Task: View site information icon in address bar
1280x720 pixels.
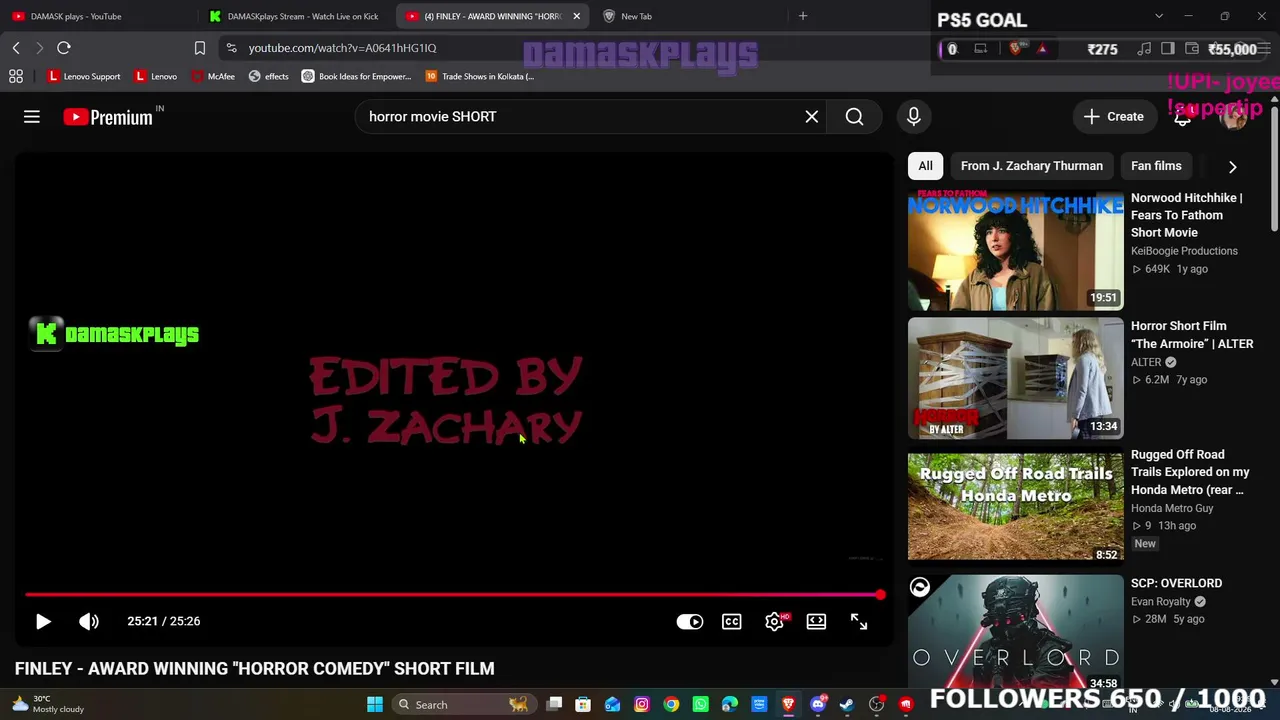Action: click(x=231, y=48)
